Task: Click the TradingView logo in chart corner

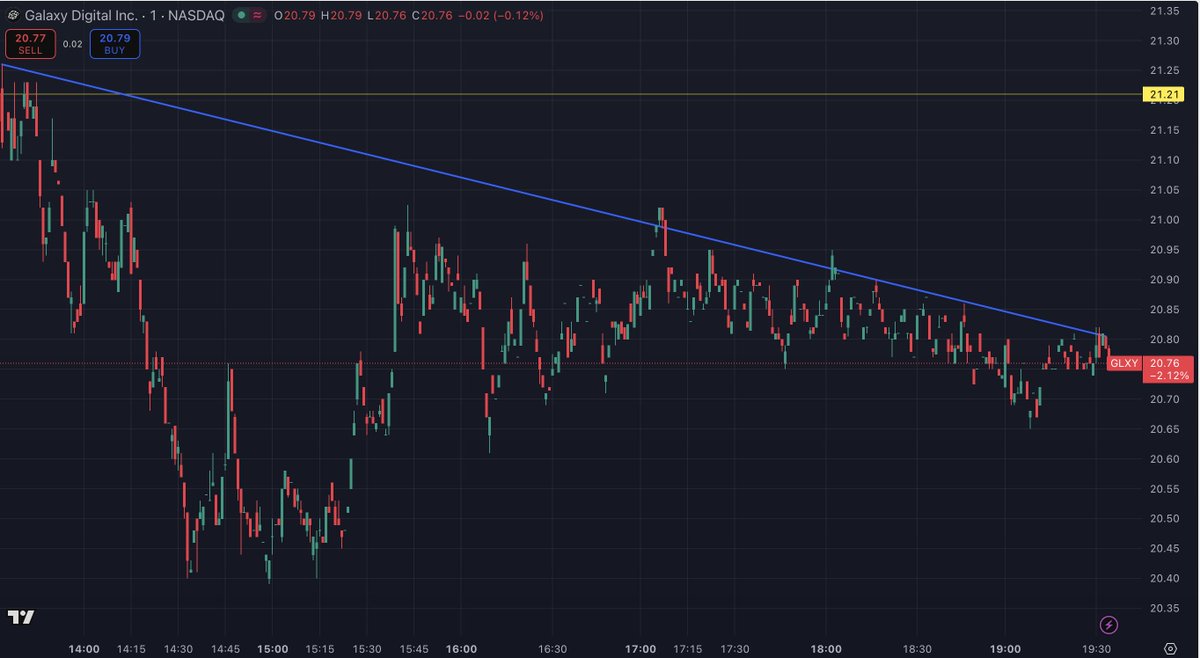Action: click(20, 617)
